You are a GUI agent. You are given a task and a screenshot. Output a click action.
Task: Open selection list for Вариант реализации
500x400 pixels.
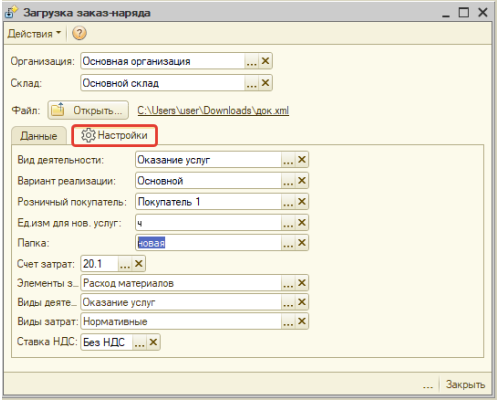point(288,181)
